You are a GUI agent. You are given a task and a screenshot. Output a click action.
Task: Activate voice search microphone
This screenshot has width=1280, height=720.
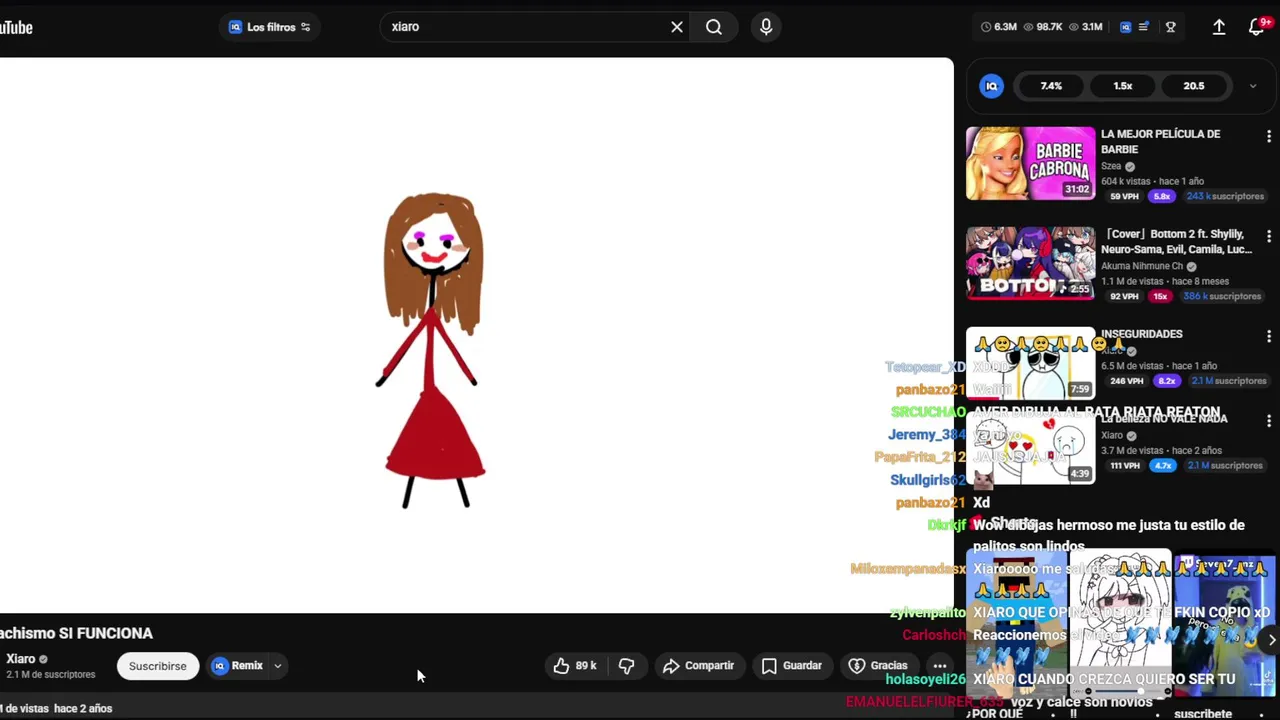(766, 27)
